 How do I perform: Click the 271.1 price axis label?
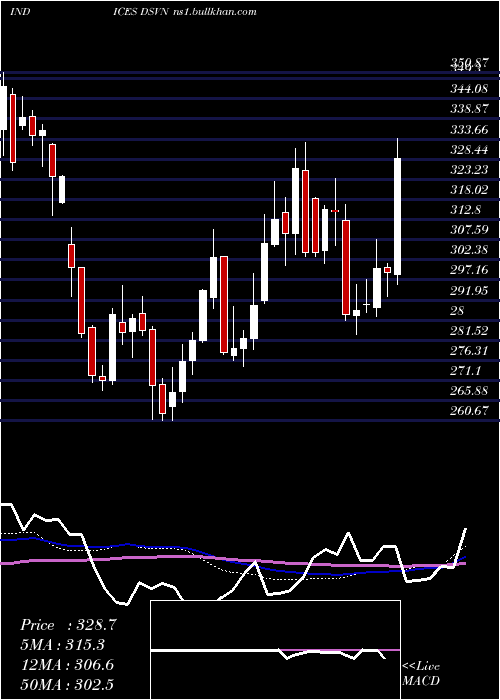[466, 371]
